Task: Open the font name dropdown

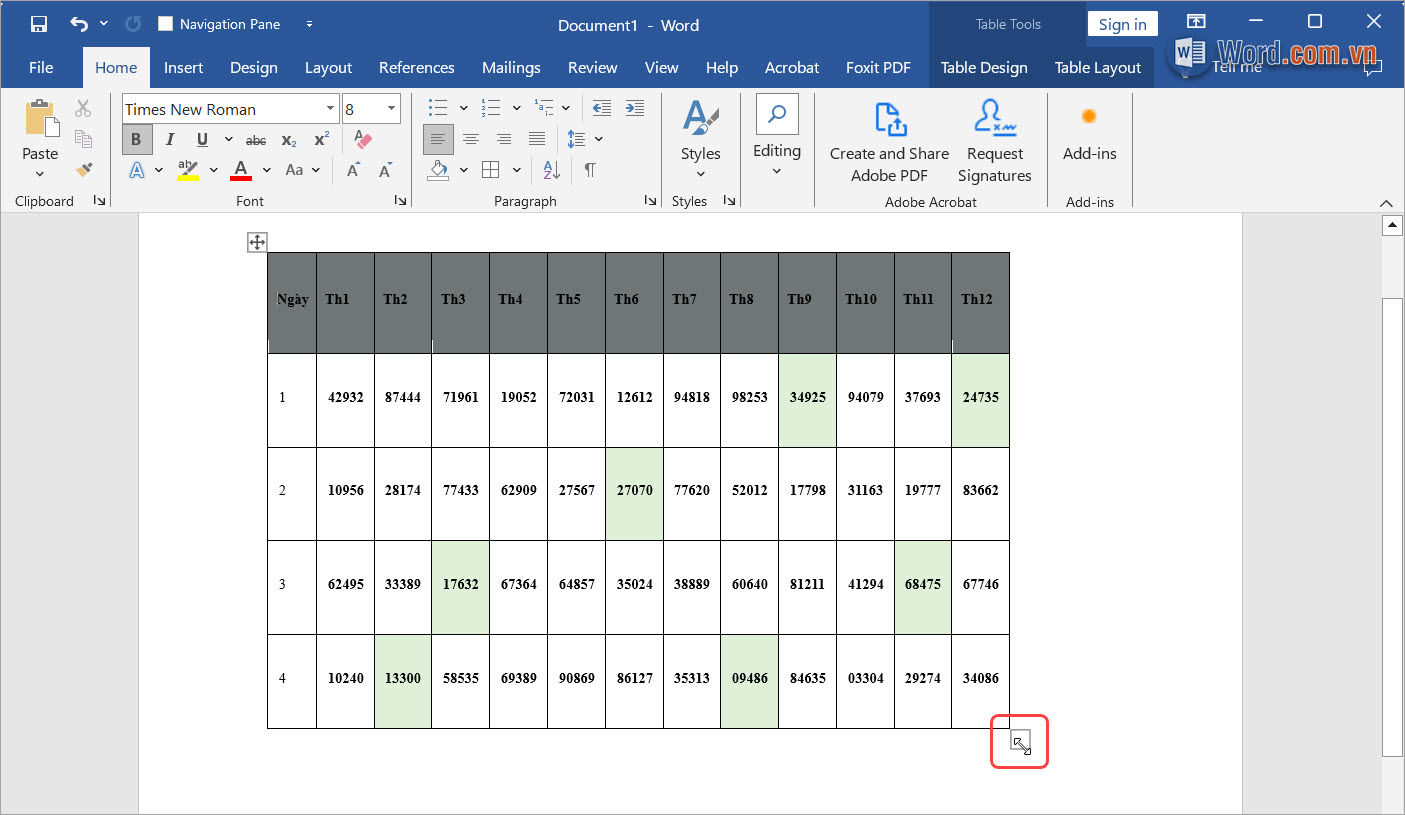Action: coord(330,109)
